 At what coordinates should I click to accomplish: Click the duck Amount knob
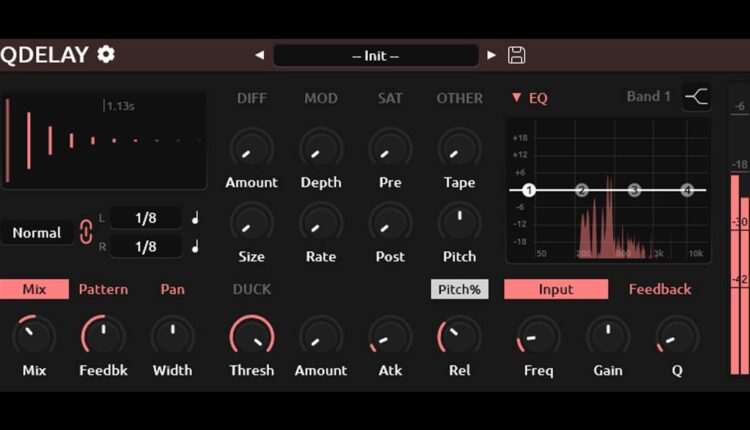click(321, 337)
